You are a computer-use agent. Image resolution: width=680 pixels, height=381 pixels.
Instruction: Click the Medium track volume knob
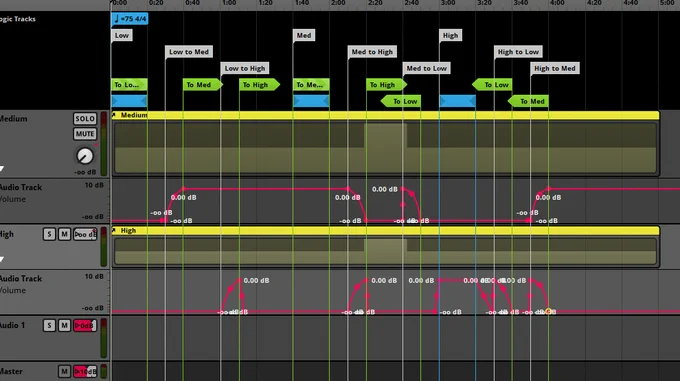click(85, 156)
